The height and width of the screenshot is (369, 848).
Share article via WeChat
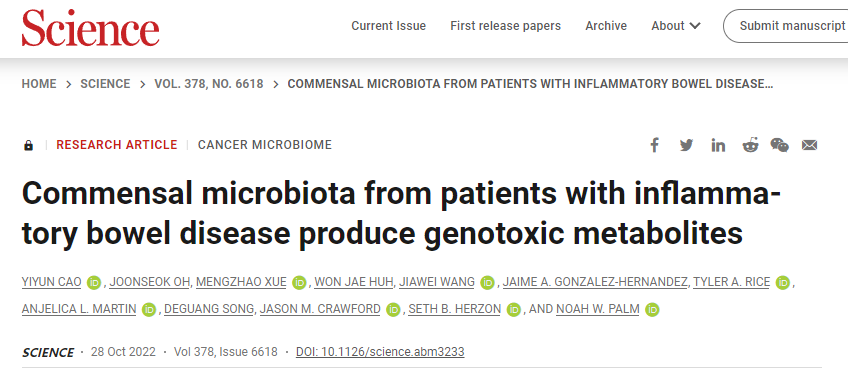pos(779,145)
